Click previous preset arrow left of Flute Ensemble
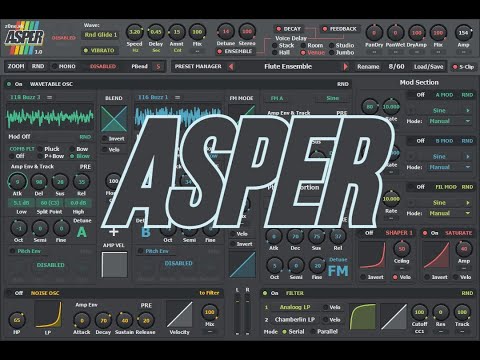The width and height of the screenshot is (480, 360). click(x=231, y=67)
